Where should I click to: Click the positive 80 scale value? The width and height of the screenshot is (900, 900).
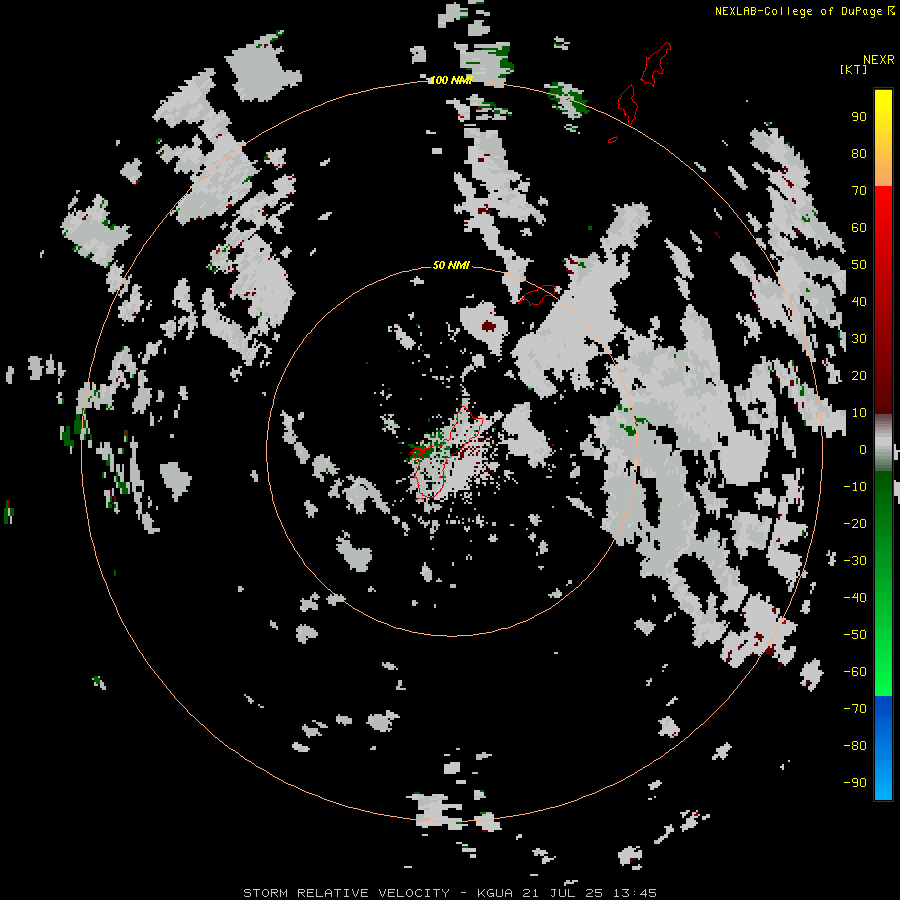coord(859,153)
